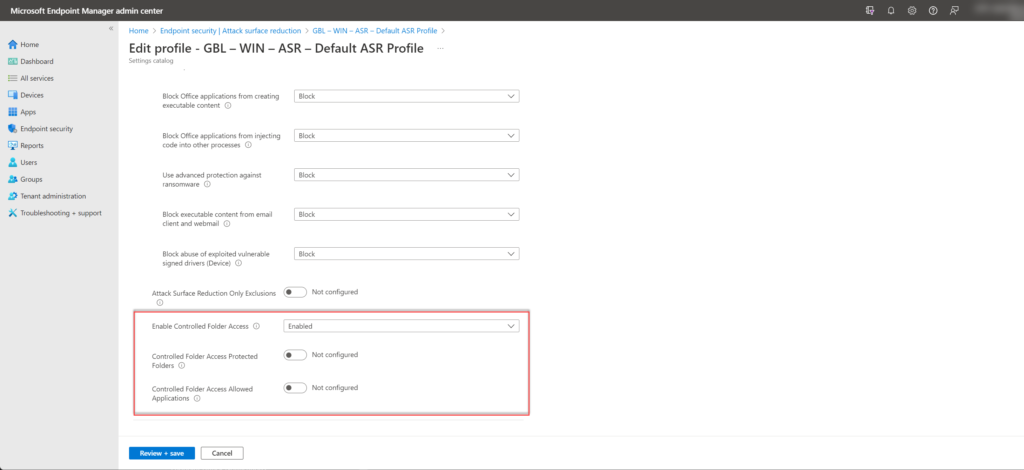This screenshot has width=1024, height=470.
Task: Click the Troubleshooting + support icon
Action: 12,213
